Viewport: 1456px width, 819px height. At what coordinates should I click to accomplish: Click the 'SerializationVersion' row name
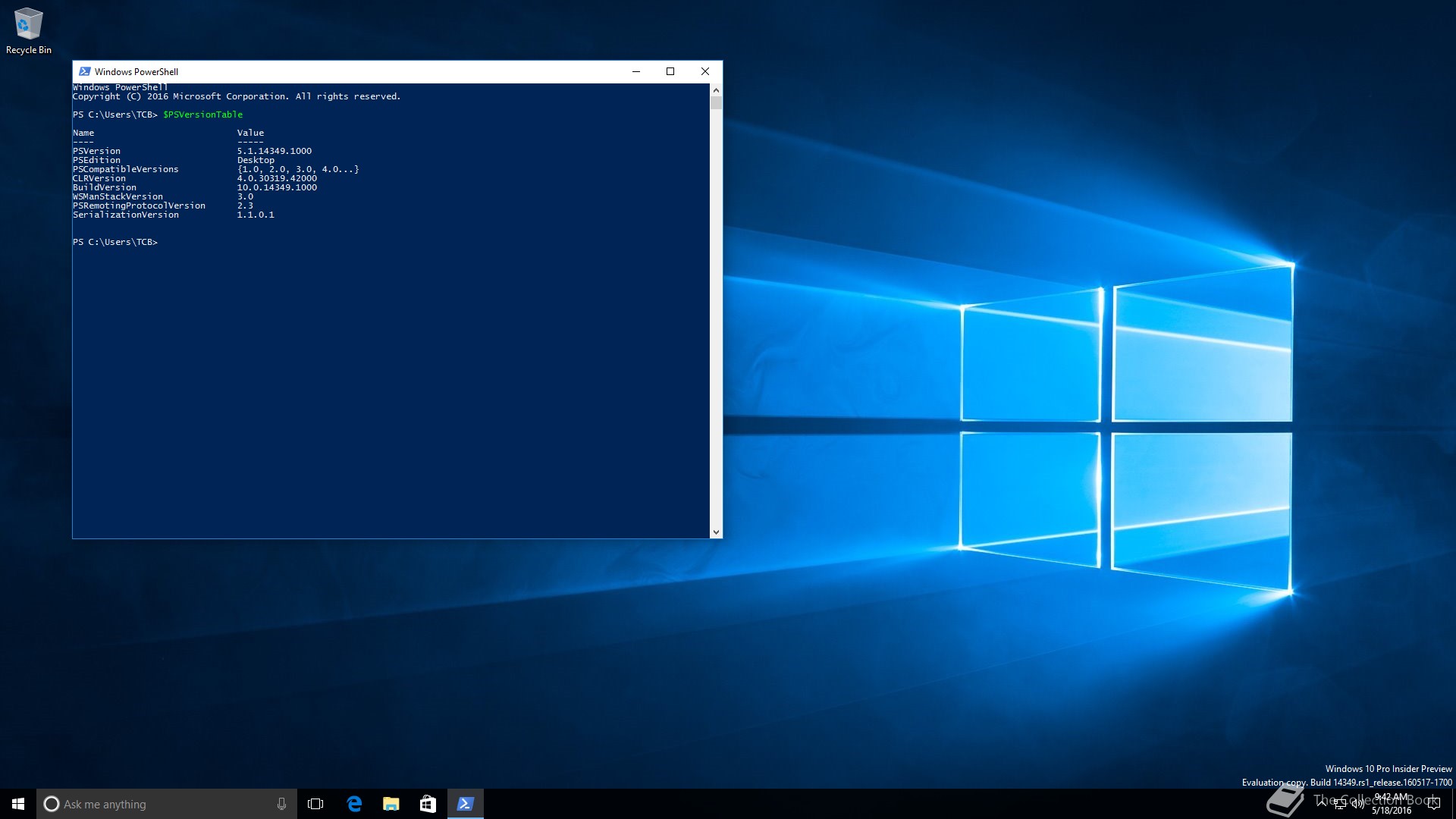point(126,215)
